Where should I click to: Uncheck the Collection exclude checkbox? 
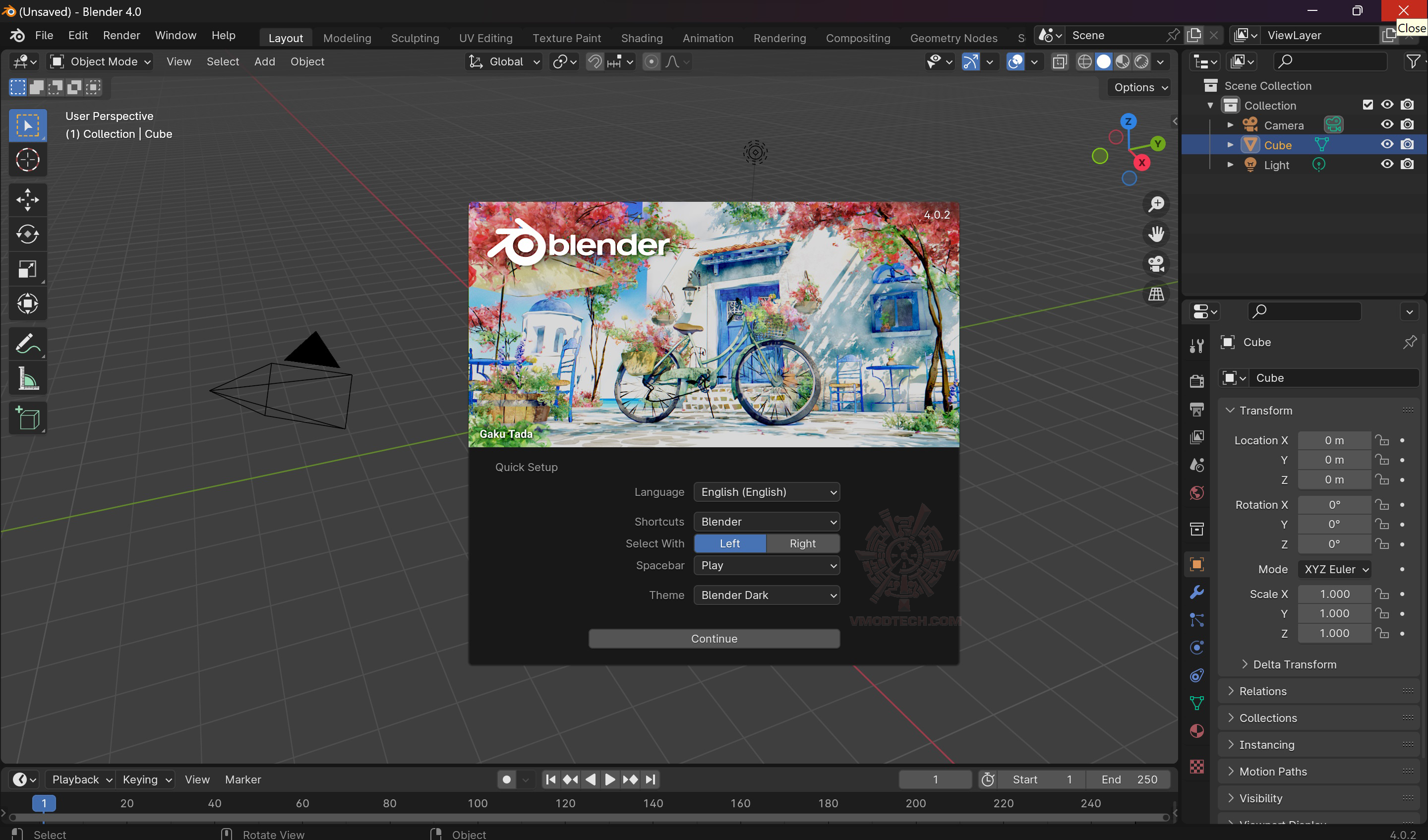[x=1368, y=105]
